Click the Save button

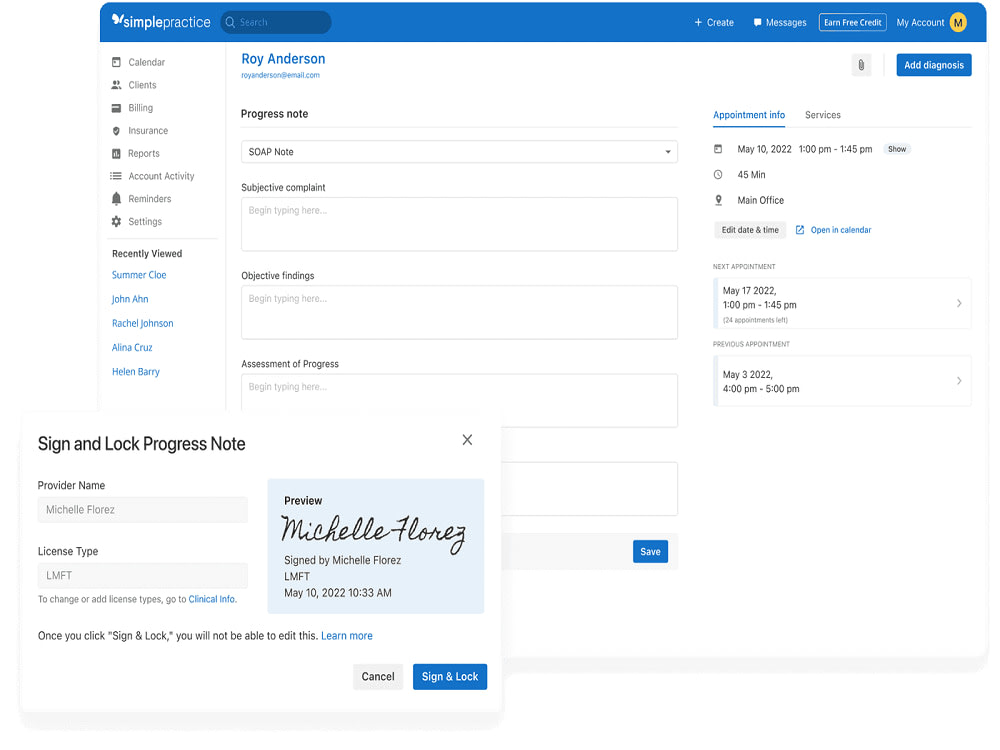click(651, 552)
